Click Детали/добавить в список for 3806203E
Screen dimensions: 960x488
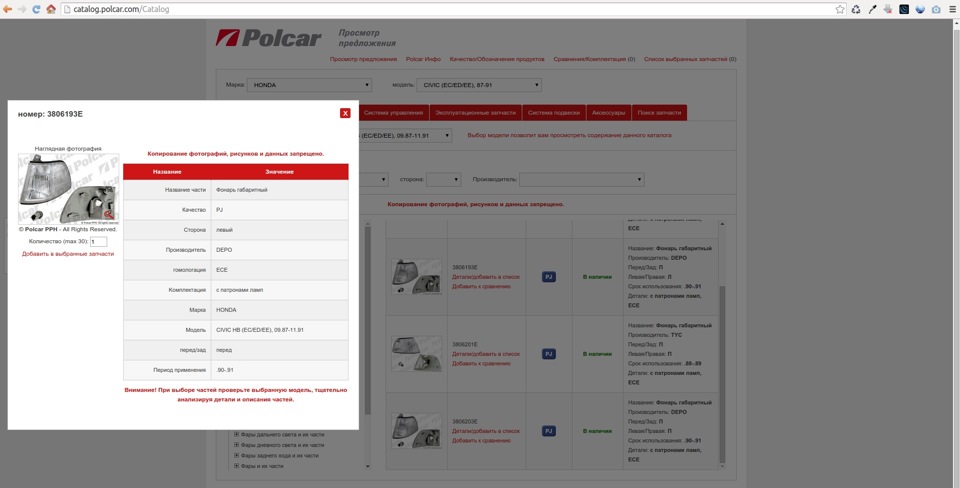tap(486, 431)
